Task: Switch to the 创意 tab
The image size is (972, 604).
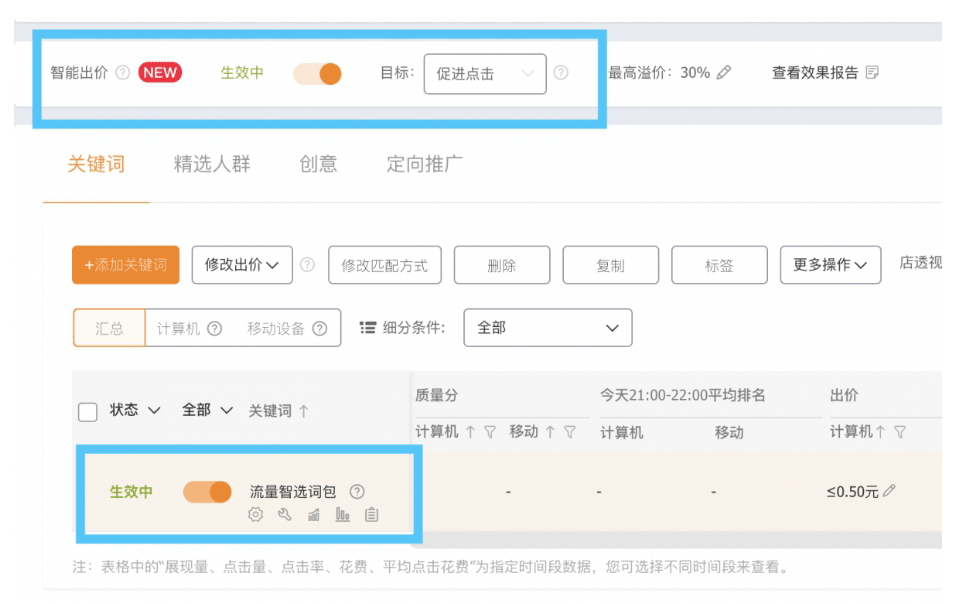Action: (318, 164)
